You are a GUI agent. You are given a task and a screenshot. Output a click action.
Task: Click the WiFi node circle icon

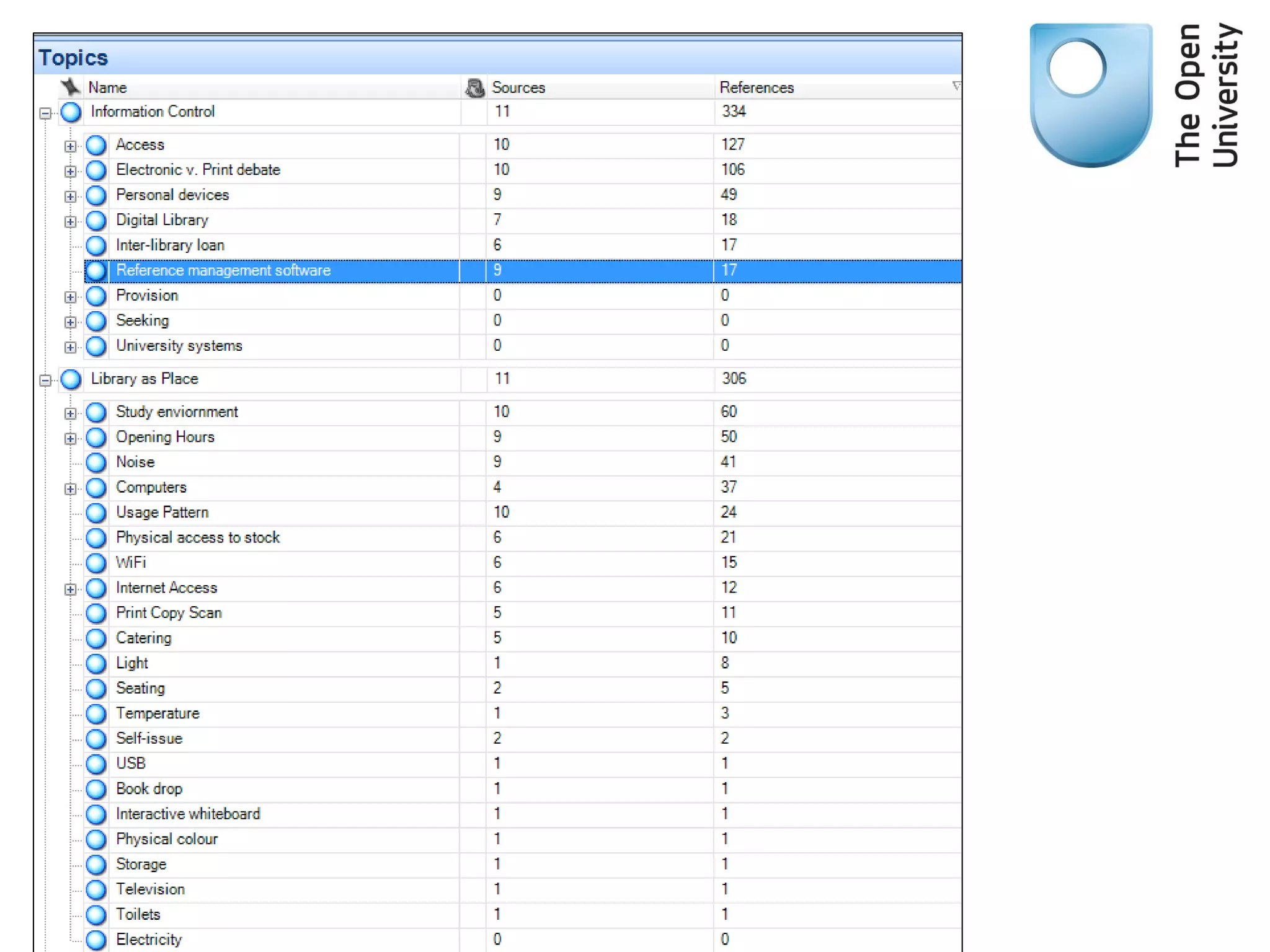(96, 563)
